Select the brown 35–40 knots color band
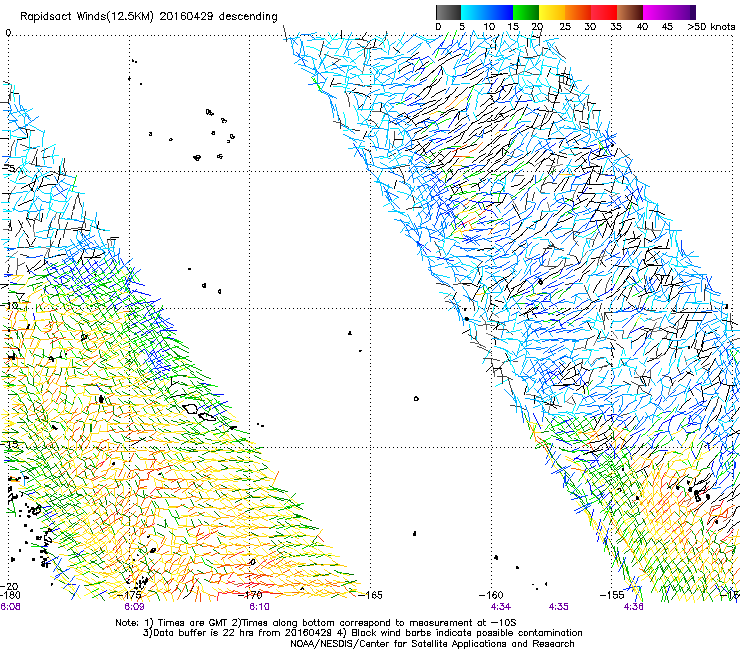The width and height of the screenshot is (740, 650). pos(630,12)
